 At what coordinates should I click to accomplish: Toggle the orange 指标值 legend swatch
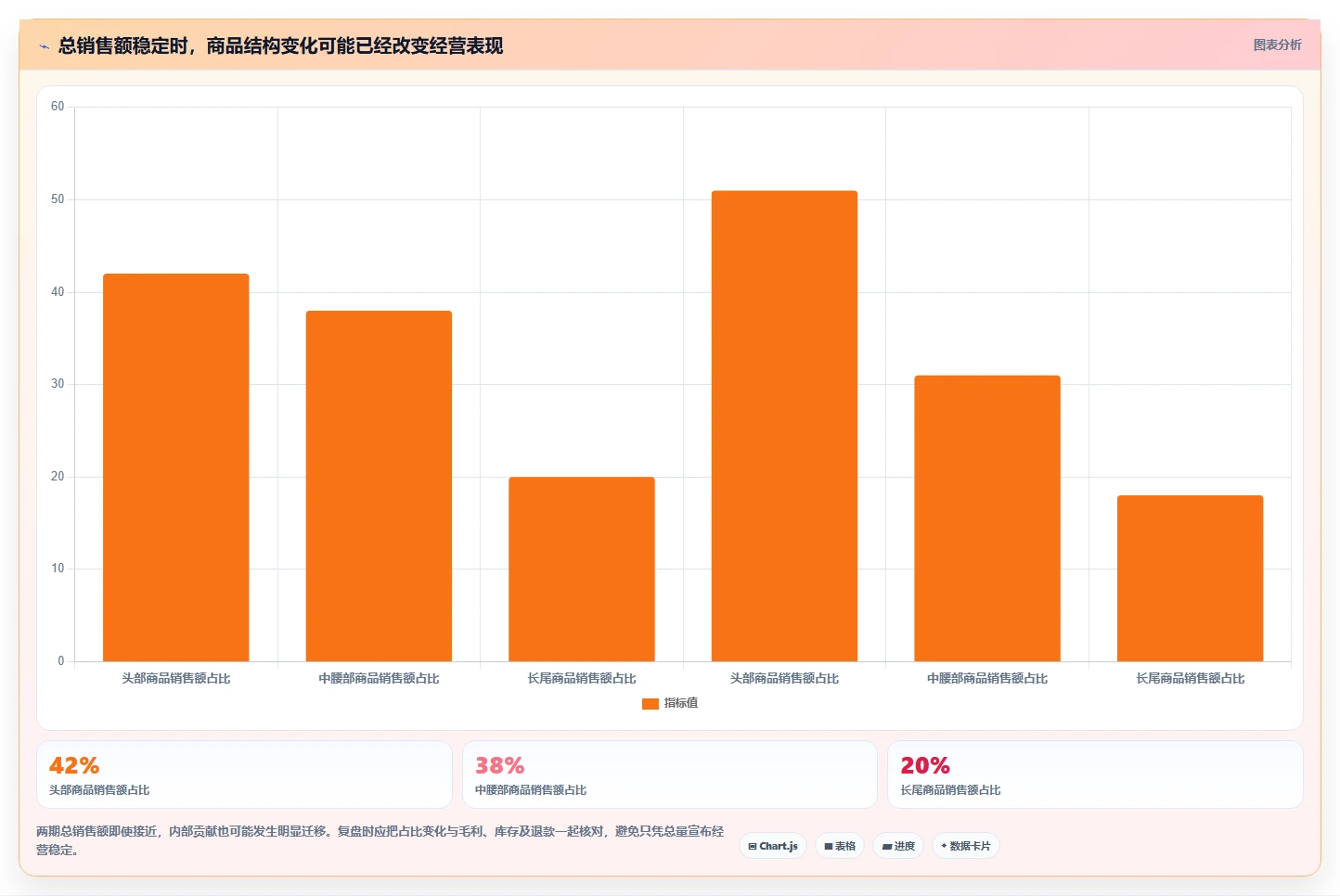651,704
